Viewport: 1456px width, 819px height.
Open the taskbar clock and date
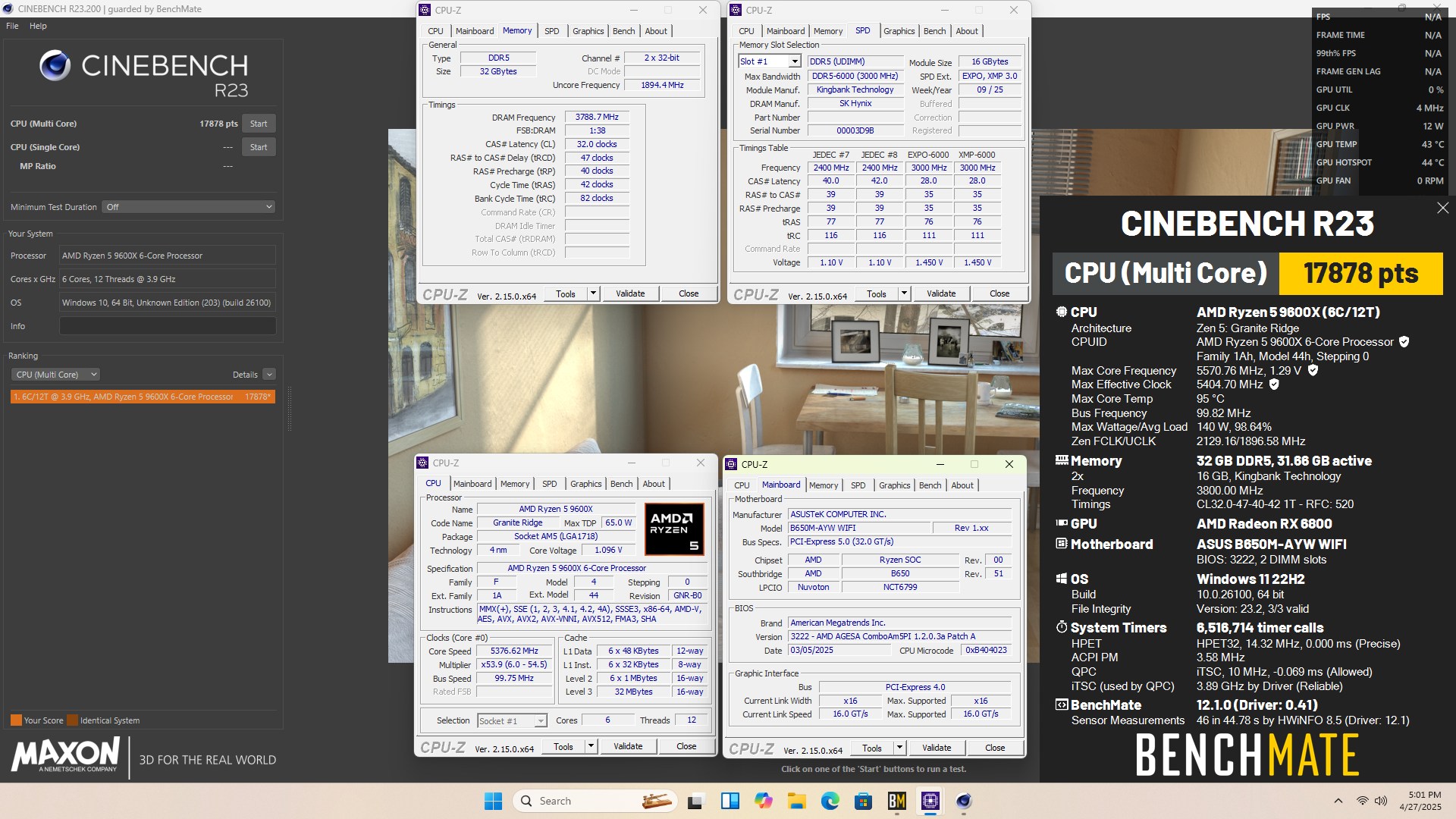tap(1420, 801)
